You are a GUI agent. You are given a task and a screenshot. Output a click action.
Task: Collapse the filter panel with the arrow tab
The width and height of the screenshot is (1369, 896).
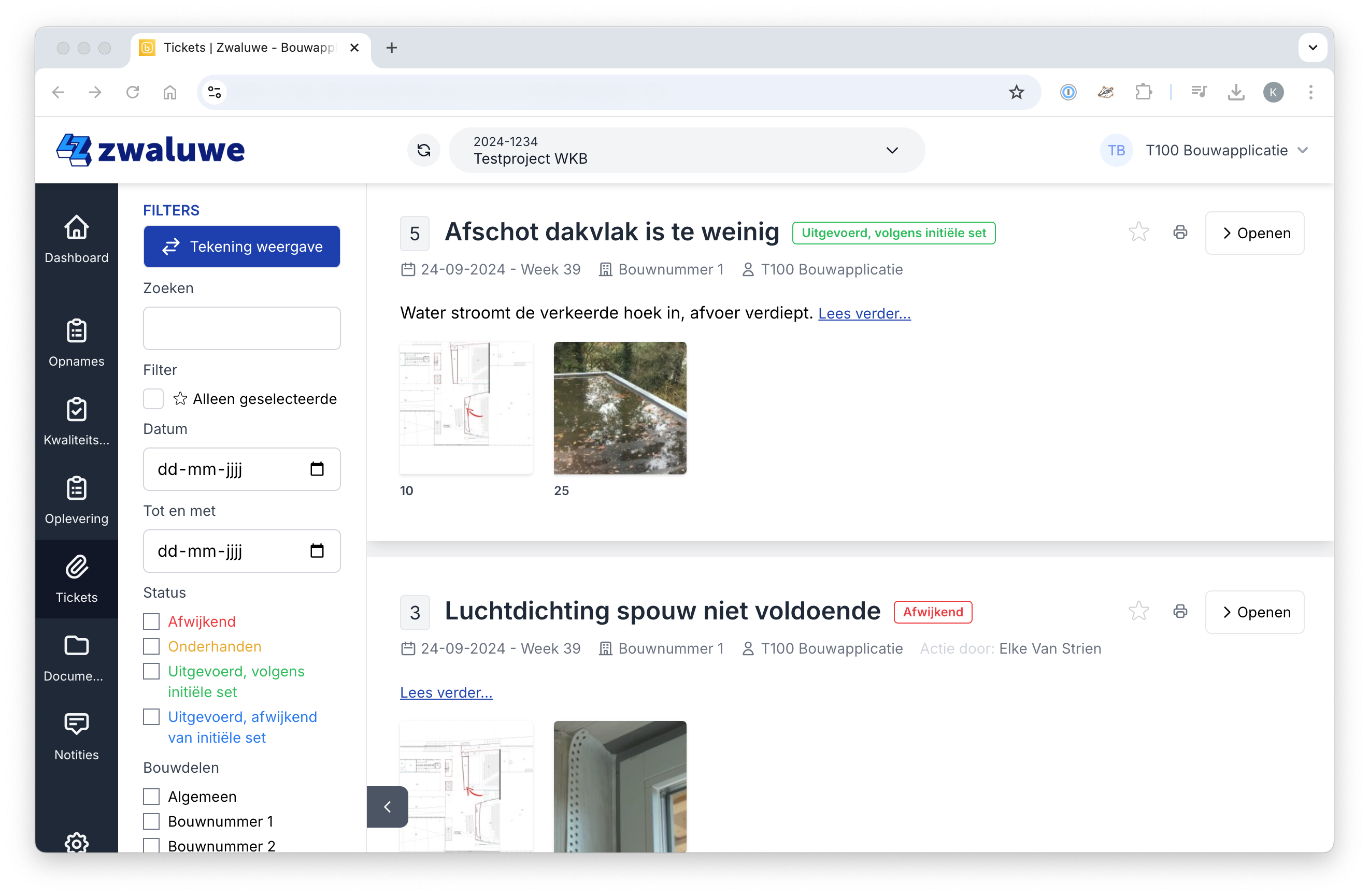click(387, 807)
